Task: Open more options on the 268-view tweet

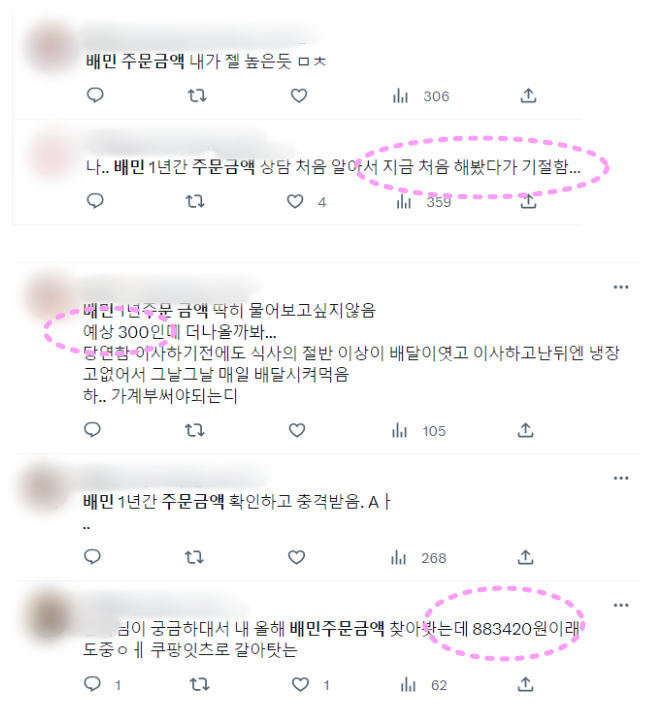Action: pyautogui.click(x=621, y=478)
